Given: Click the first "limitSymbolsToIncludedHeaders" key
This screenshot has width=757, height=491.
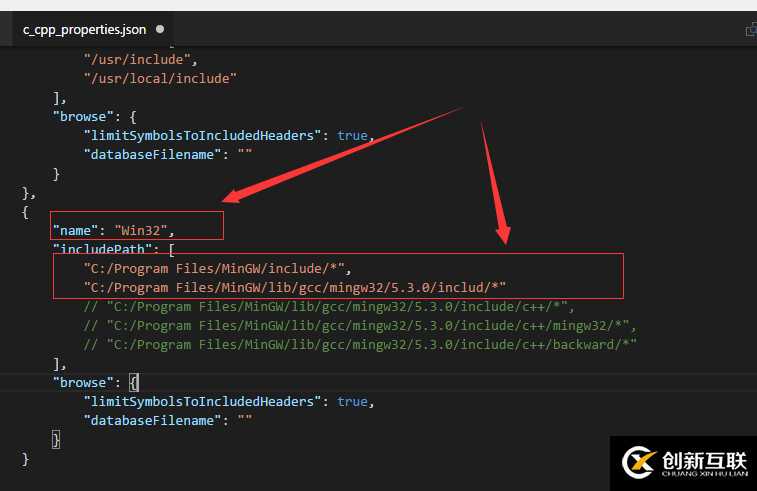Looking at the screenshot, I should click(202, 136).
